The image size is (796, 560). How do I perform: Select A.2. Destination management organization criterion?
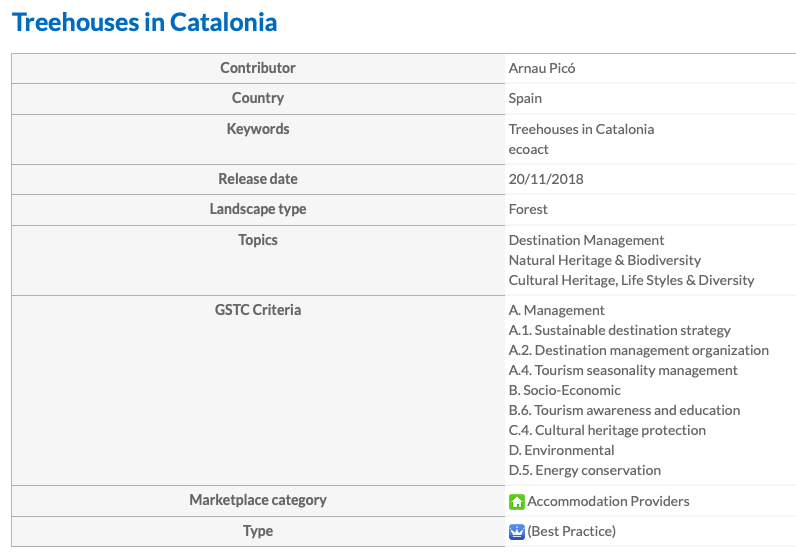[x=639, y=350]
